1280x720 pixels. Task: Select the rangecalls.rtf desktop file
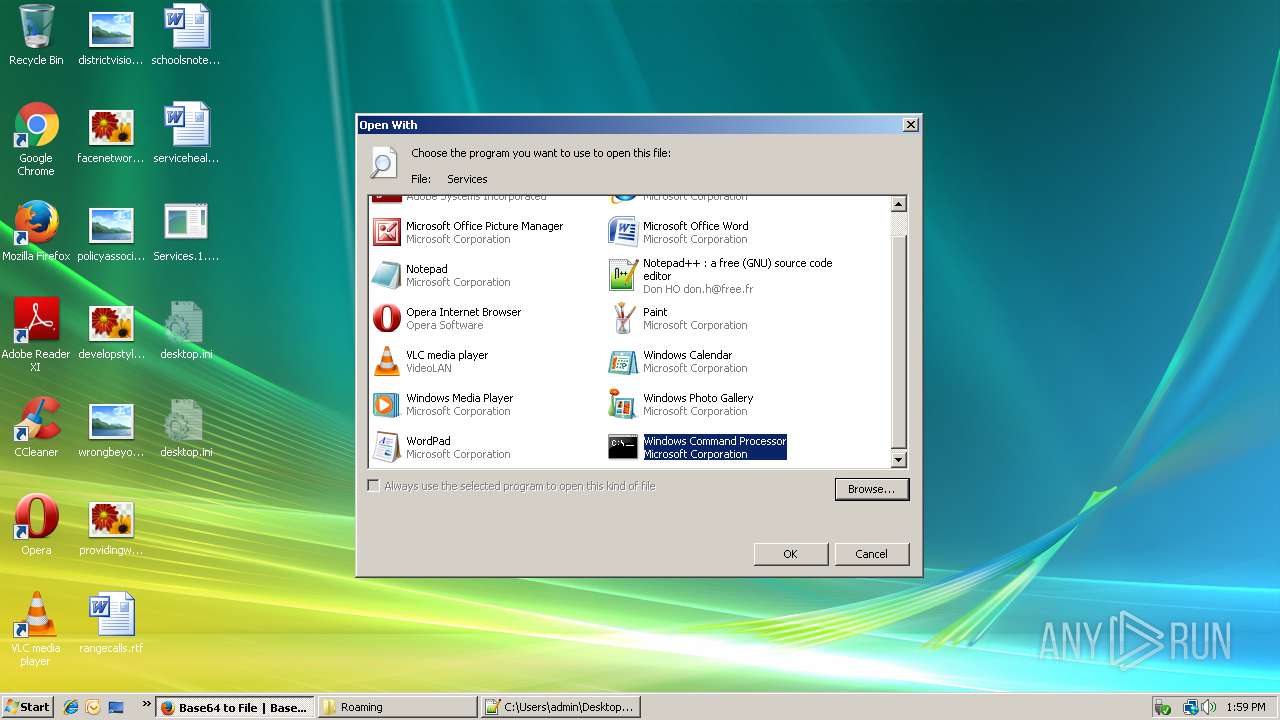point(111,623)
